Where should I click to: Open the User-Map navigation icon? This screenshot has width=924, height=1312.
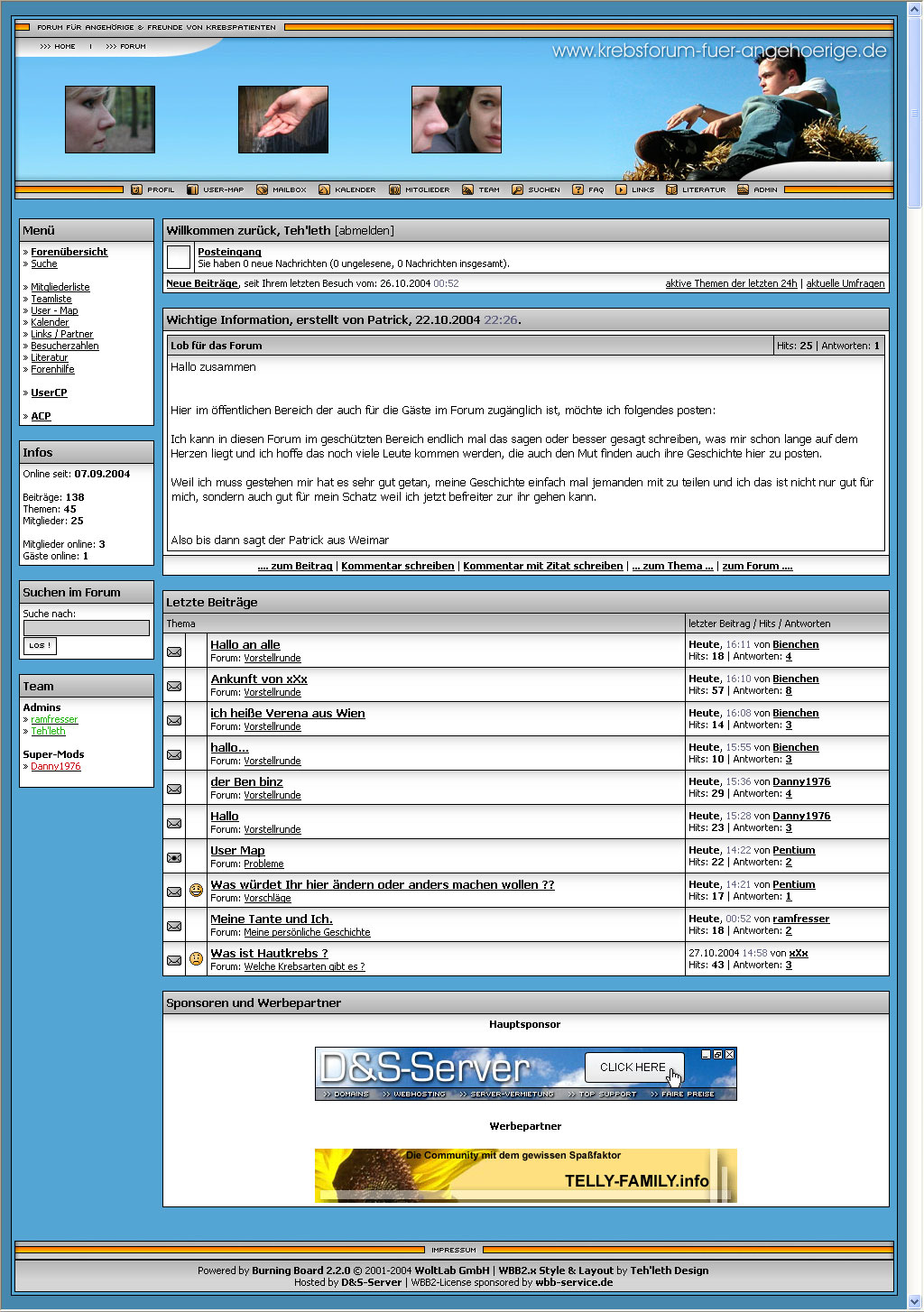click(x=192, y=189)
